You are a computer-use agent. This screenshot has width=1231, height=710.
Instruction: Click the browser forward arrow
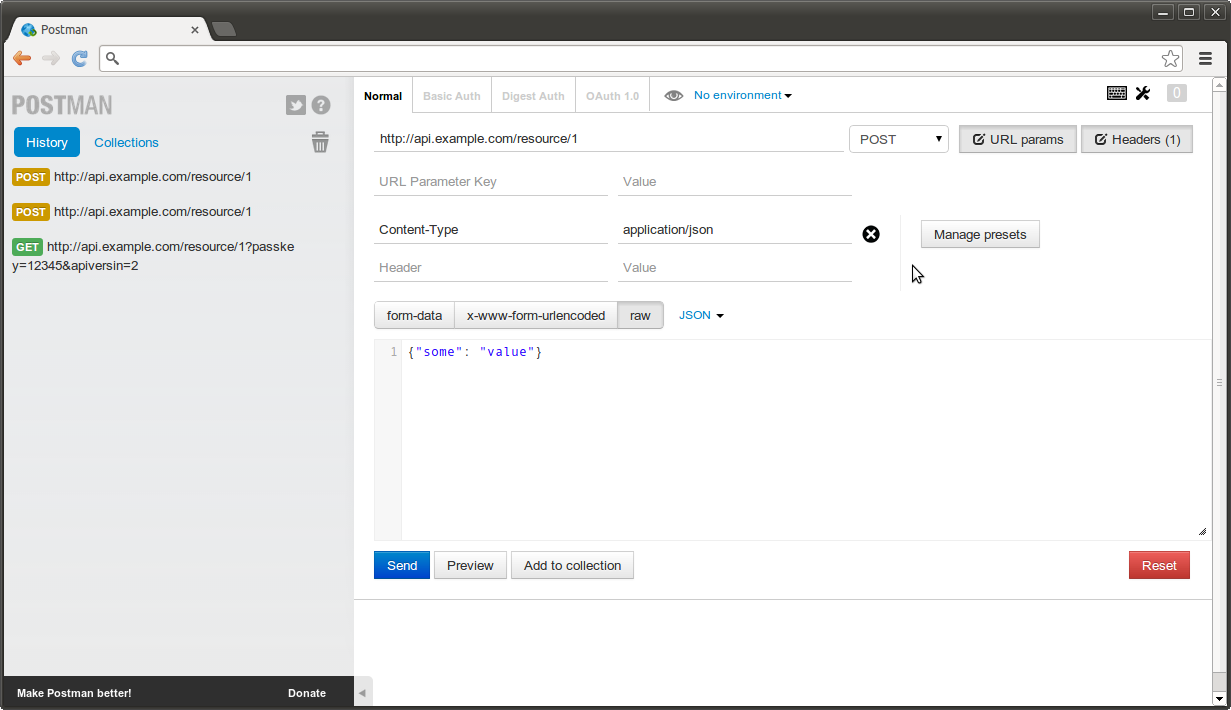coord(51,58)
